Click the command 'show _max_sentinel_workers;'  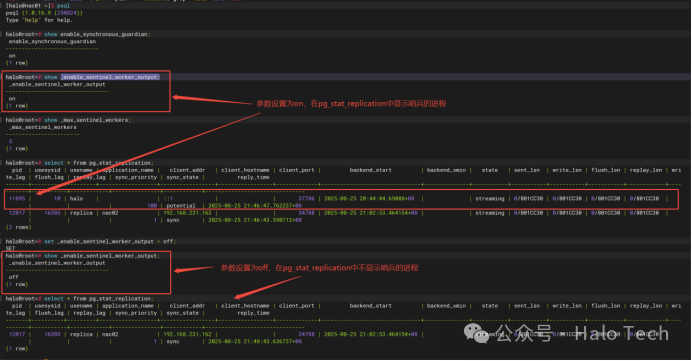click(x=87, y=120)
